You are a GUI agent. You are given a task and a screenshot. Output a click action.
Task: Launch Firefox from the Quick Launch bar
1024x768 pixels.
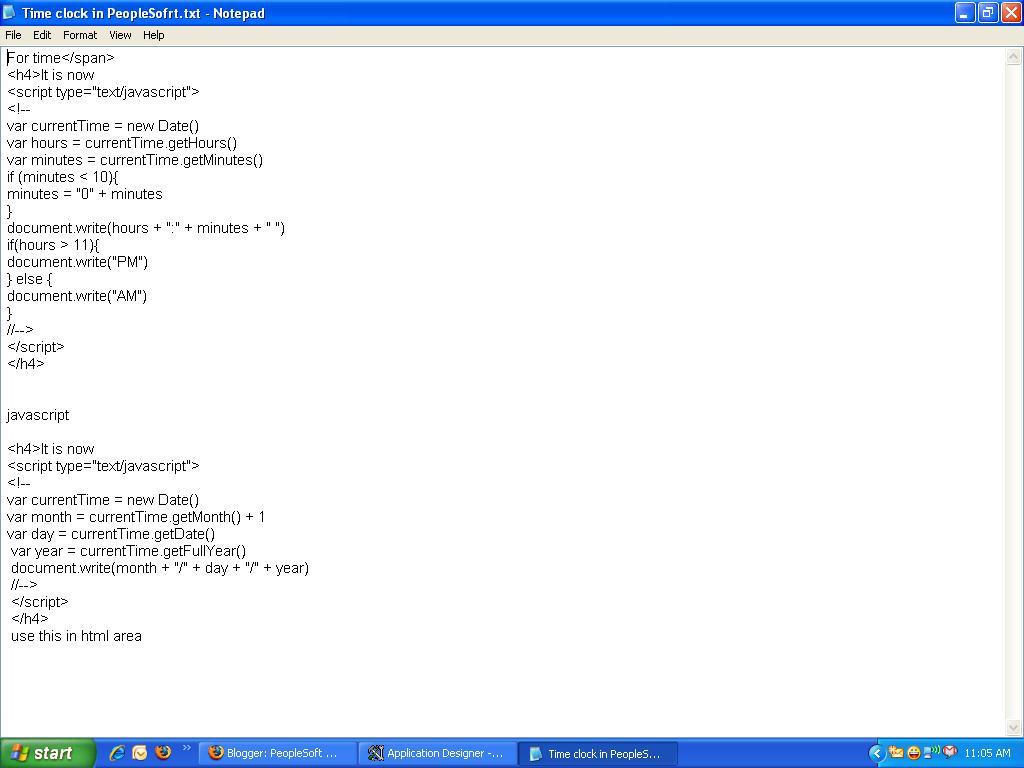(162, 753)
